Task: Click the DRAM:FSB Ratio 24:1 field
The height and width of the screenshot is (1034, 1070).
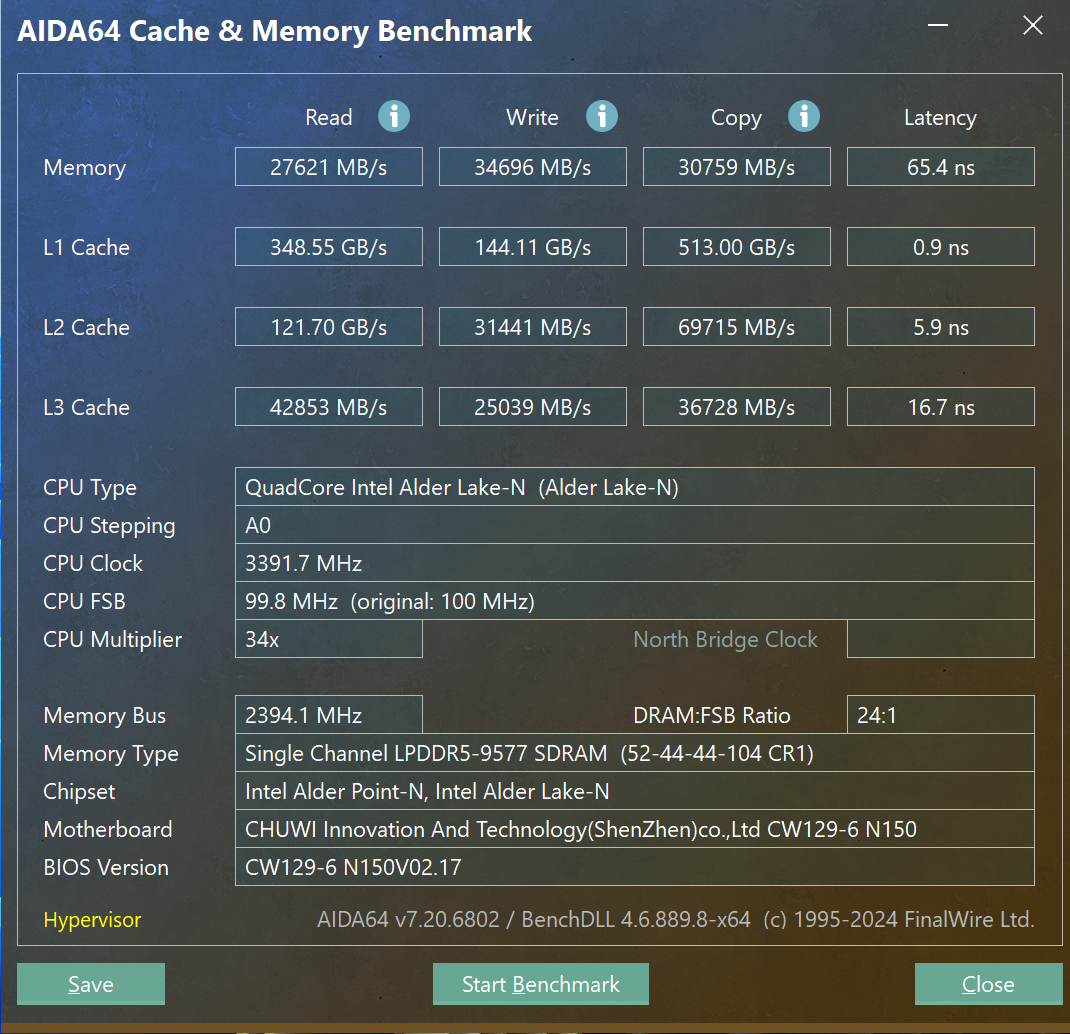Action: [940, 715]
